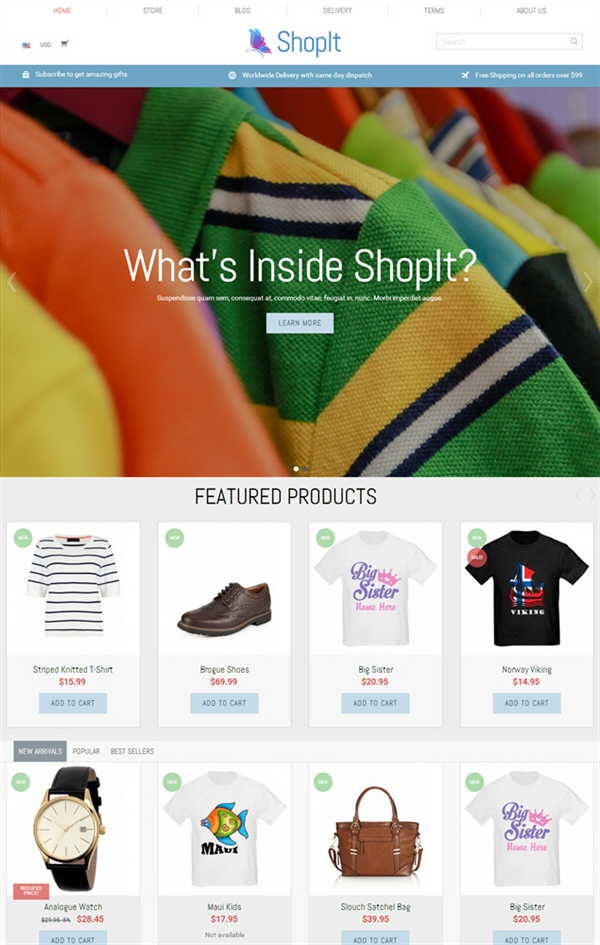Click the Learn More button
The height and width of the screenshot is (945, 600).
click(299, 323)
